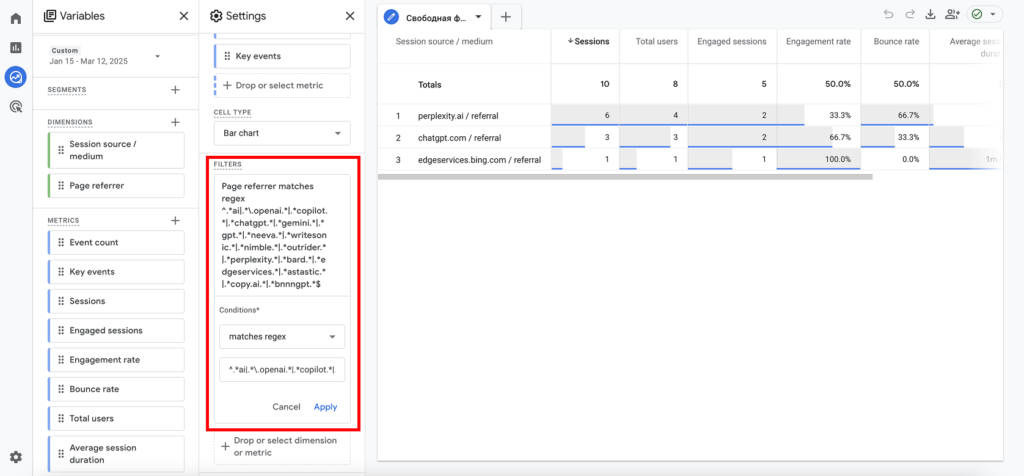This screenshot has width=1024, height=476.
Task: Select Key events chip in Settings values
Action: [282, 56]
